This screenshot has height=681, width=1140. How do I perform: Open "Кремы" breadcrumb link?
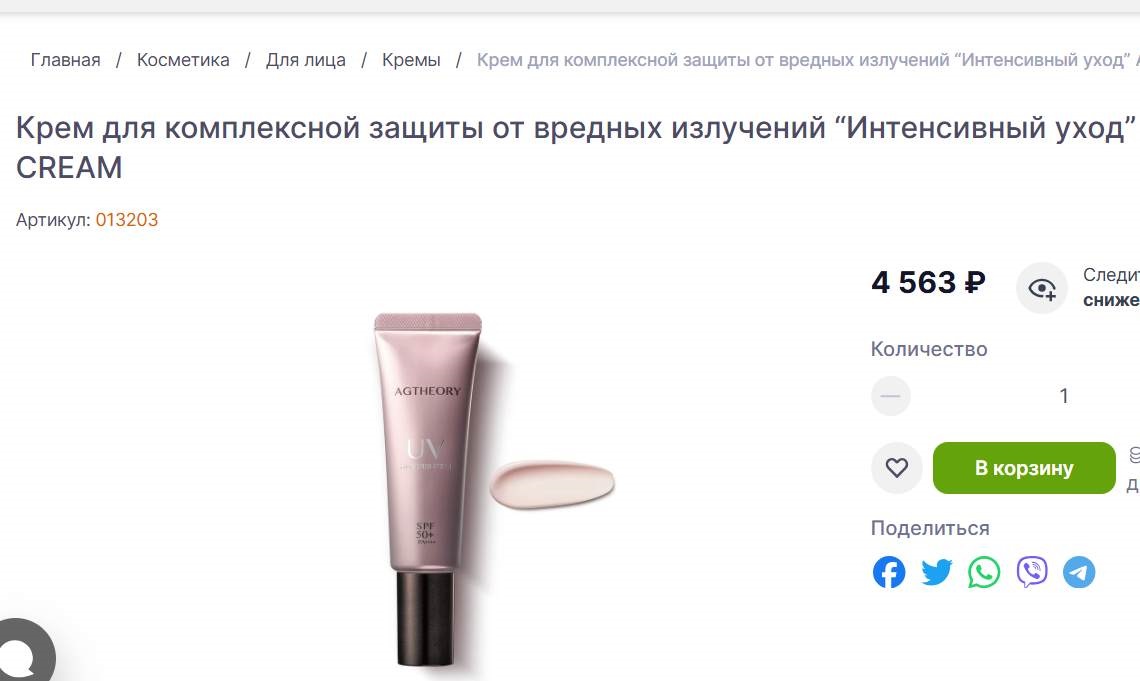pyautogui.click(x=411, y=60)
